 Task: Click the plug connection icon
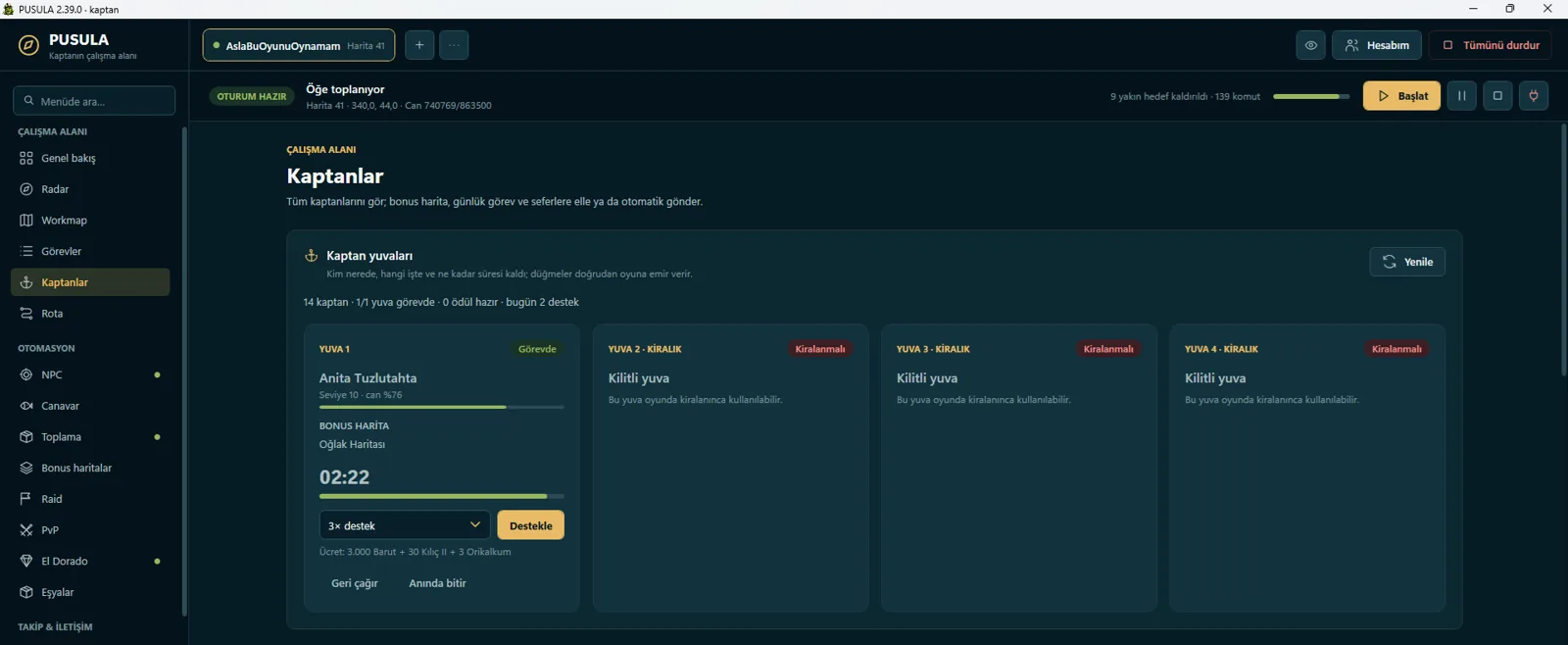click(x=1534, y=96)
